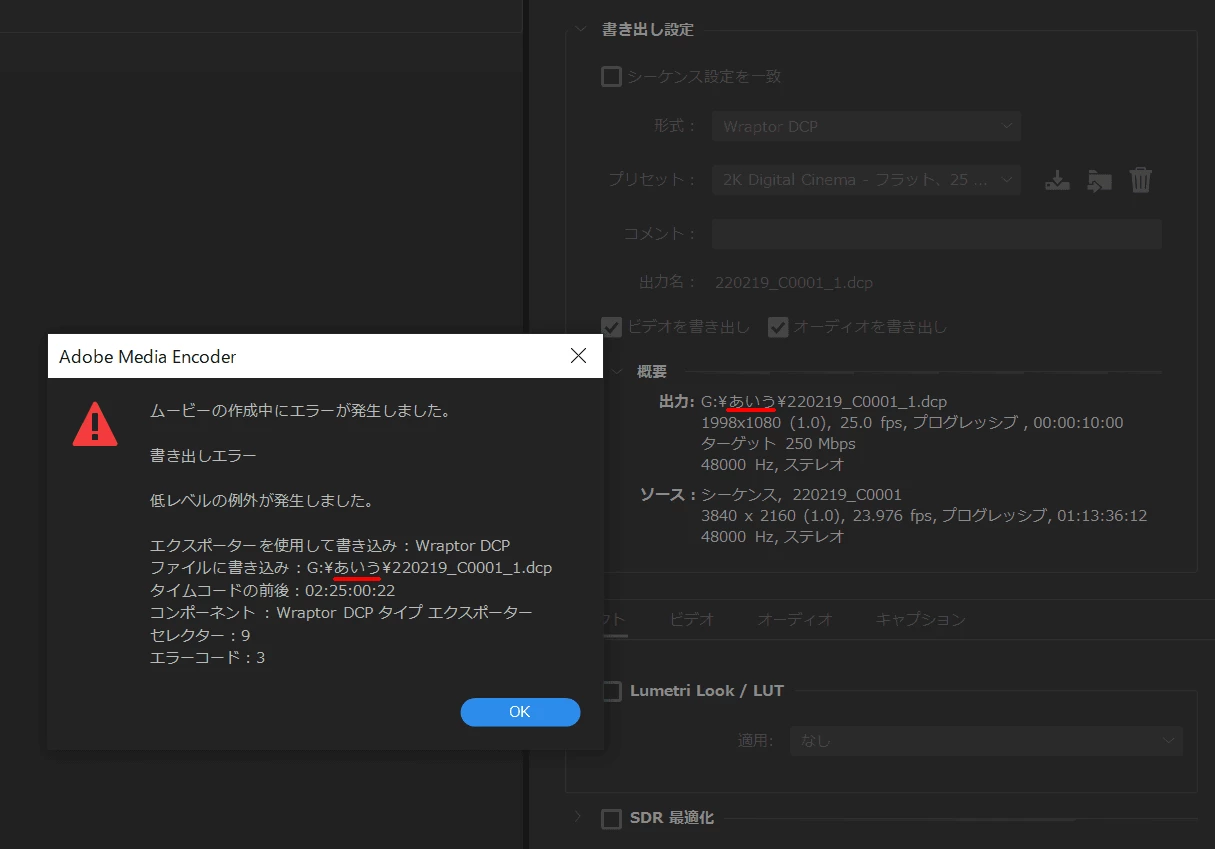Enable SDR 最適化 checkbox
The height and width of the screenshot is (849, 1215).
[611, 819]
